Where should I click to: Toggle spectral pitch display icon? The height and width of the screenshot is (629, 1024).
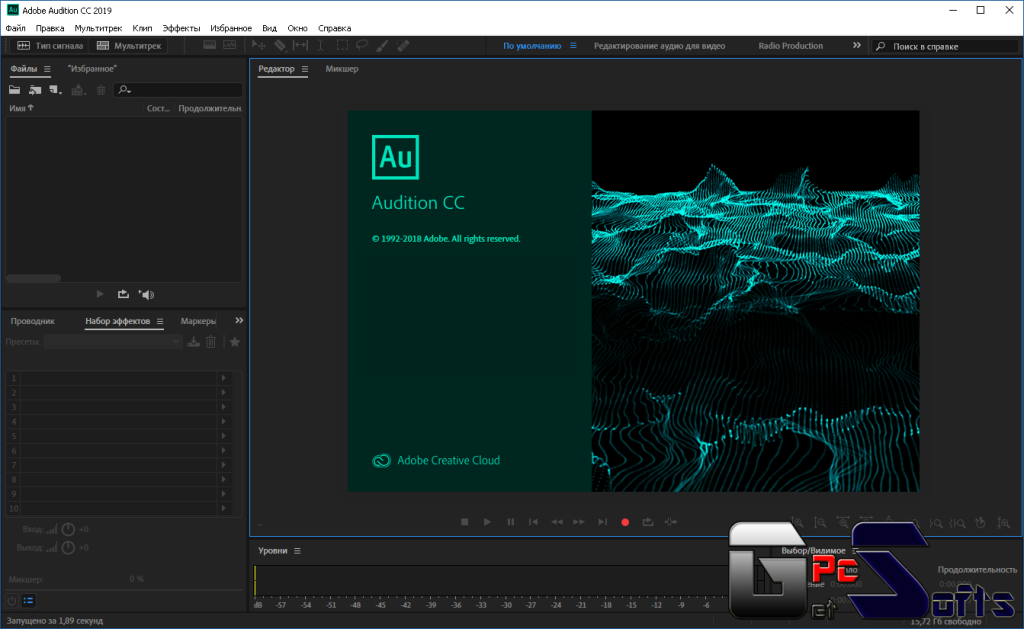pyautogui.click(x=230, y=46)
